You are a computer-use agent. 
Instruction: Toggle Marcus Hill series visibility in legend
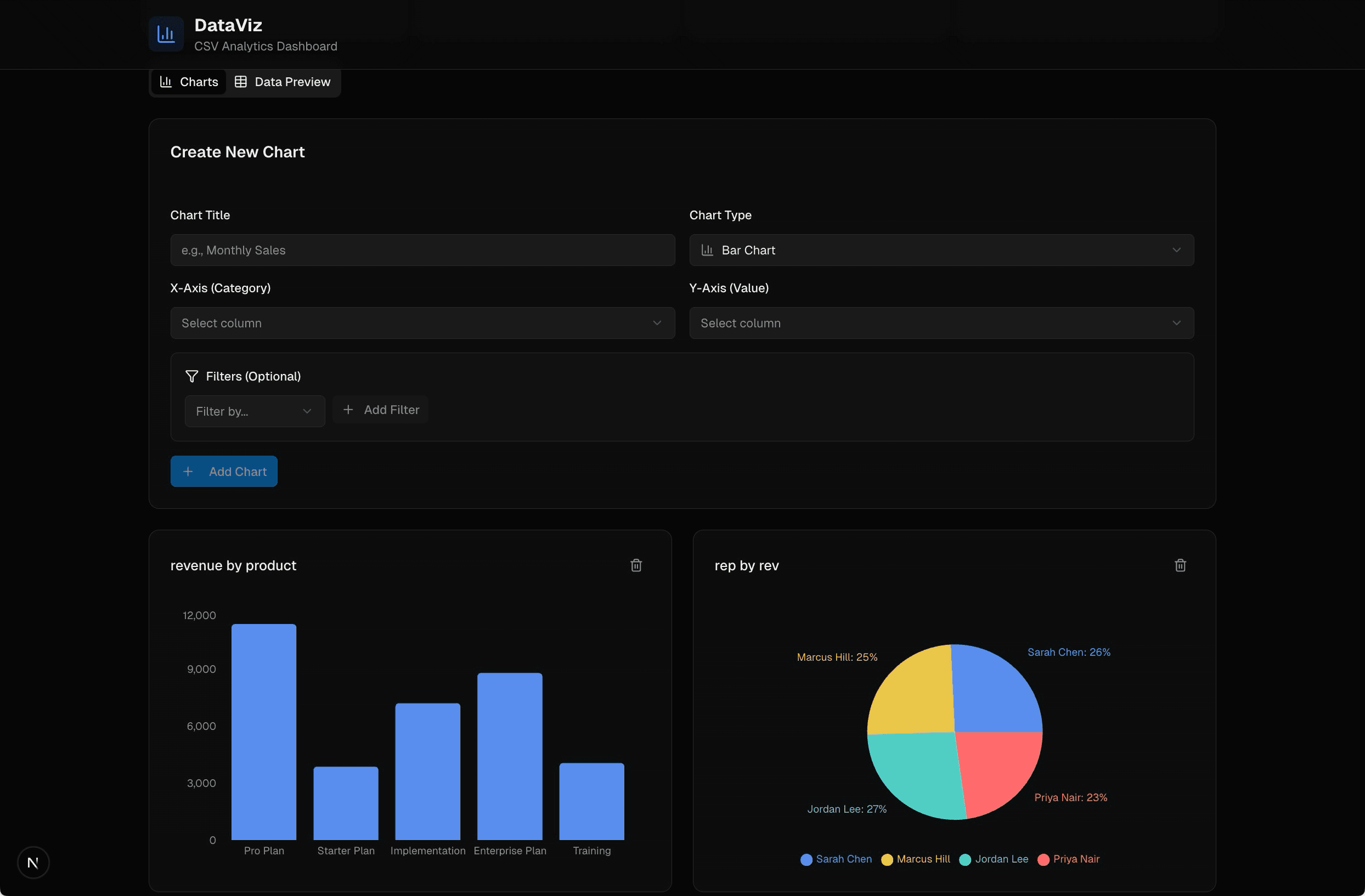click(914, 859)
